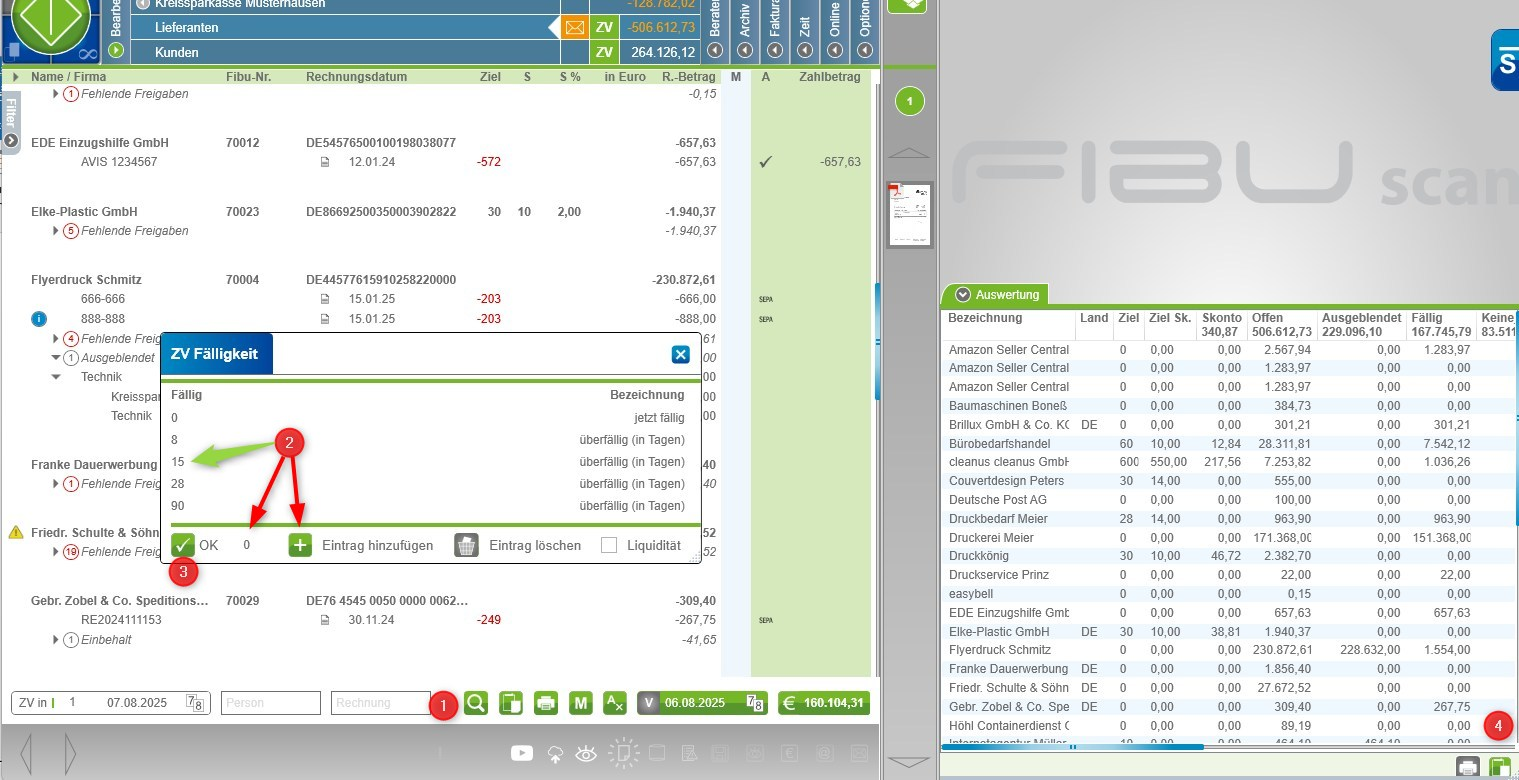The height and width of the screenshot is (780, 1519).
Task: Click the Person input field
Action: point(271,703)
